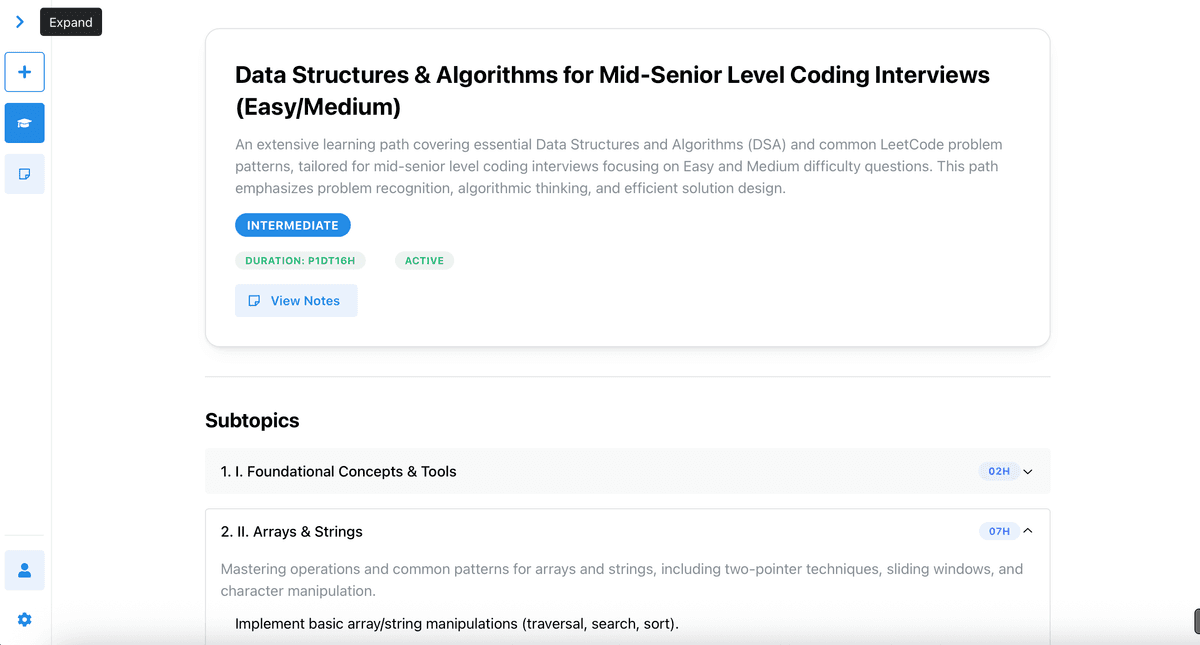Collapse the Arrays & Strings chevron
1200x645 pixels.
tap(1028, 531)
